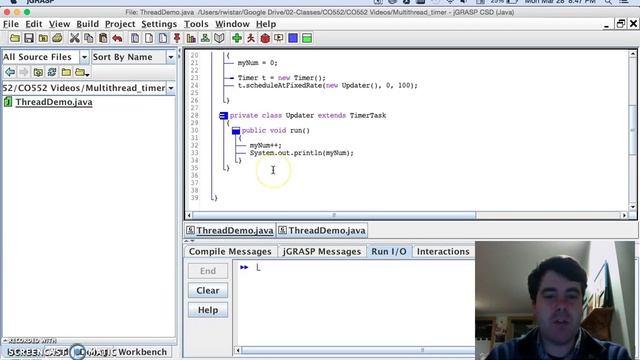The image size is (640, 360).
Task: Go forward with the greyed right arrow in browse panel
Action: pos(24,72)
